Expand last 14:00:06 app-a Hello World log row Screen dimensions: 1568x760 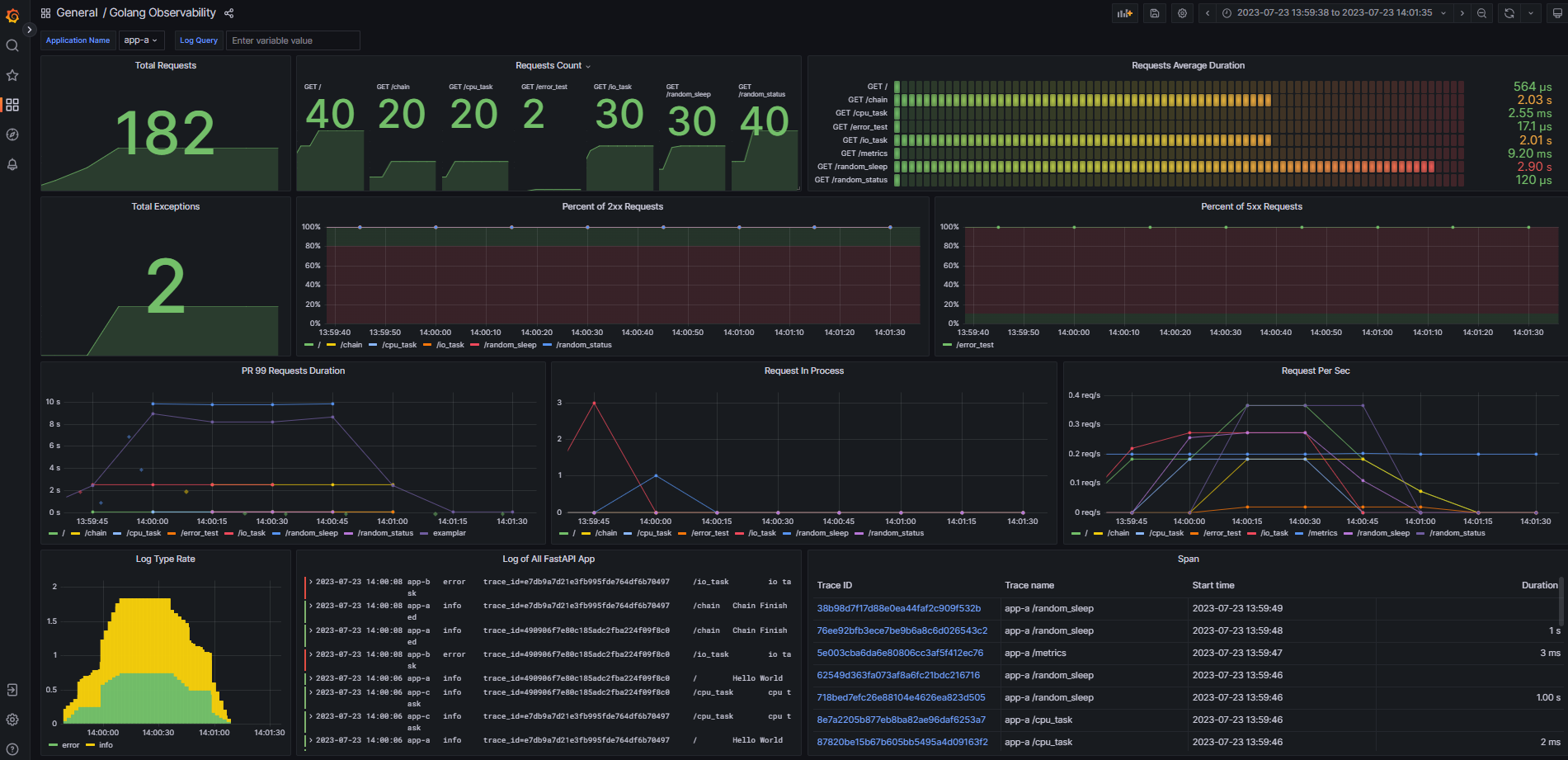311,740
